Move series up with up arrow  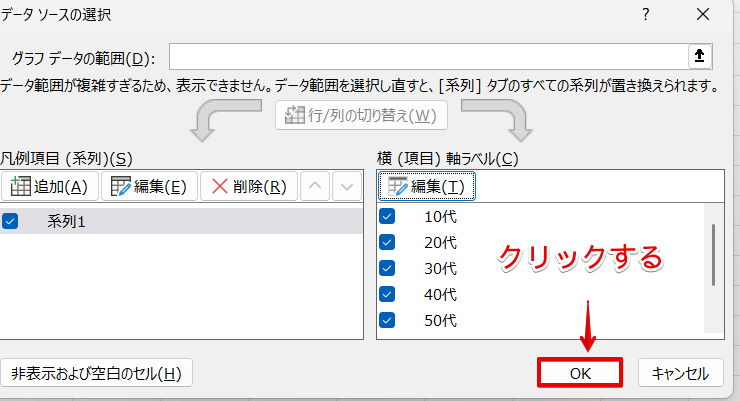click(315, 186)
